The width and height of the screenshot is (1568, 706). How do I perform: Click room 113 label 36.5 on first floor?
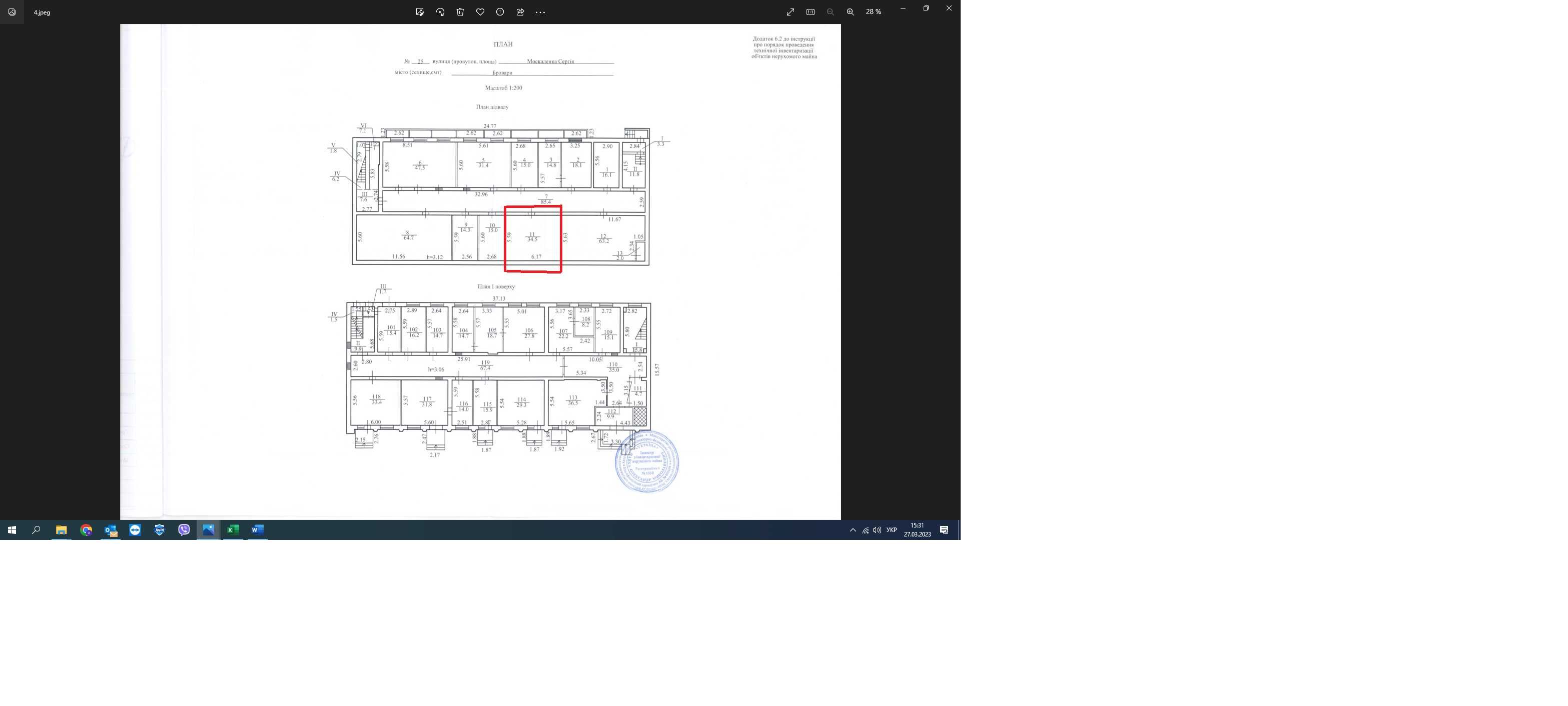tap(573, 403)
